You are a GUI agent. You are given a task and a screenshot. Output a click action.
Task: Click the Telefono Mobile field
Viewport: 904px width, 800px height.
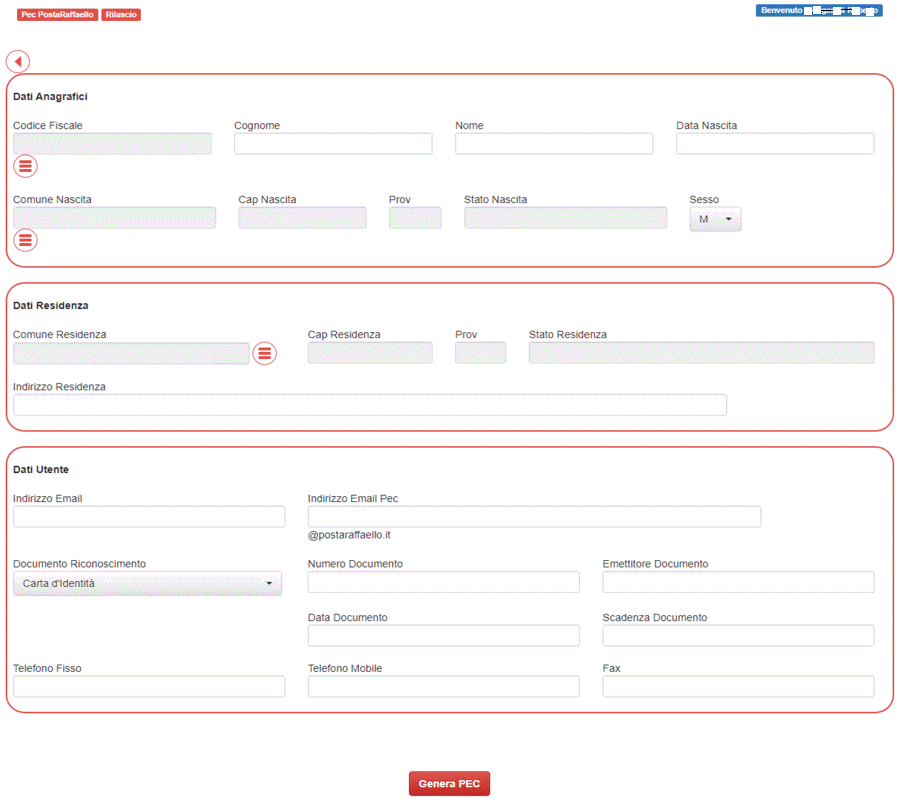pyautogui.click(x=443, y=686)
